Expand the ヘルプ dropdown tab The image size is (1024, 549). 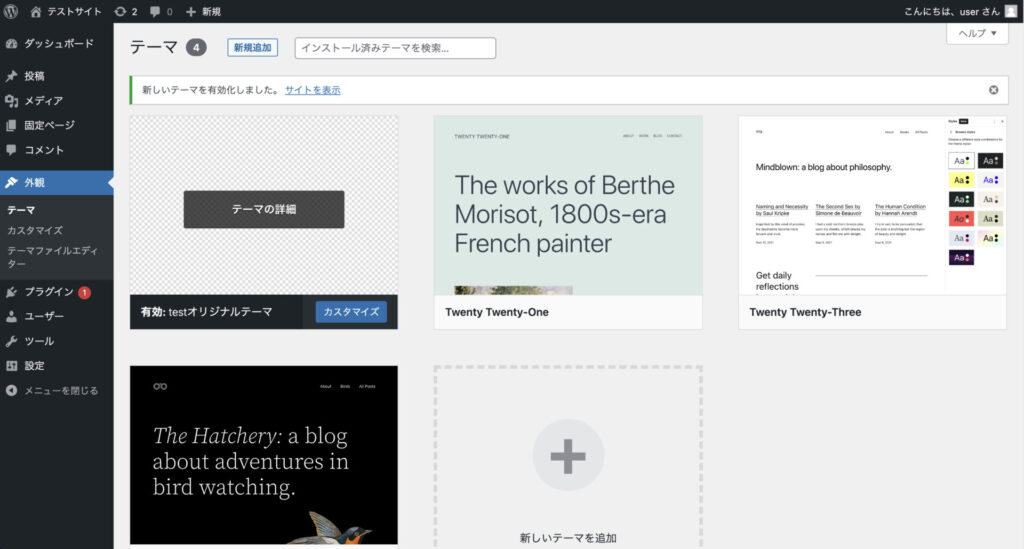tap(977, 33)
